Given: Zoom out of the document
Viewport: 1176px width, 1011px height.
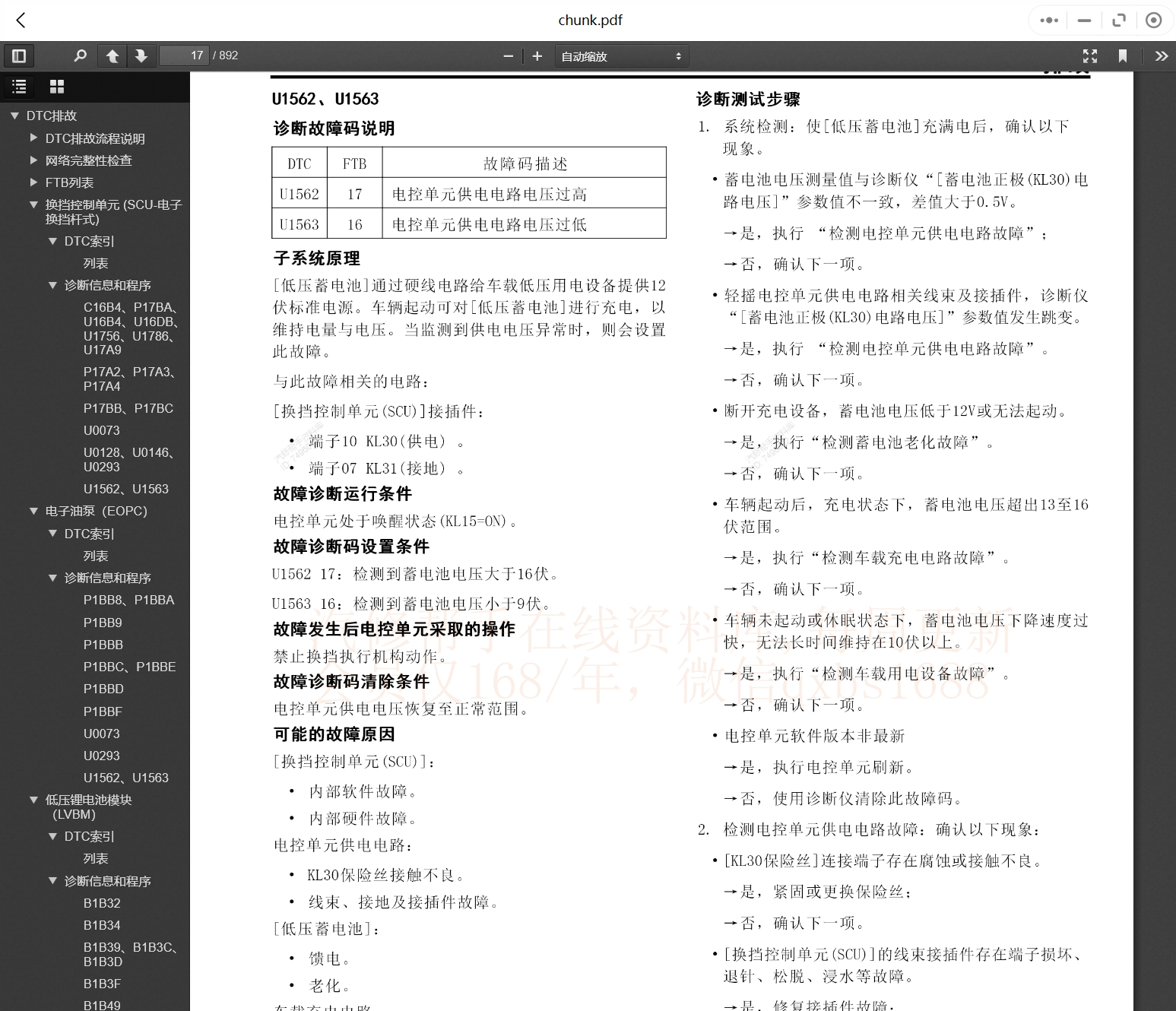Looking at the screenshot, I should [x=508, y=55].
